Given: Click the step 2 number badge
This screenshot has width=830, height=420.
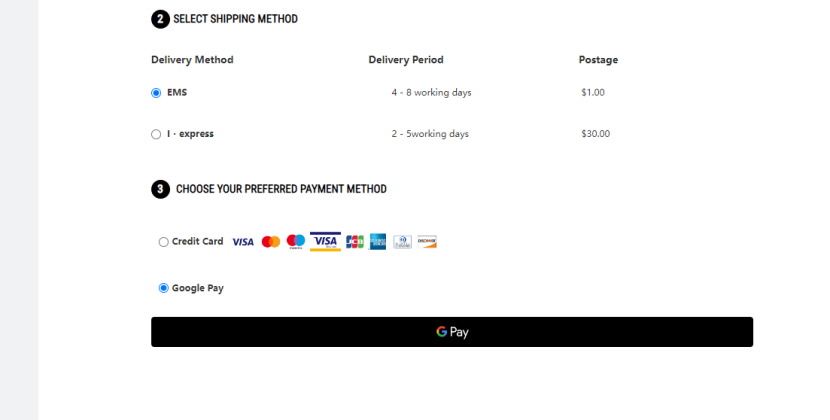Looking at the screenshot, I should click(x=160, y=19).
